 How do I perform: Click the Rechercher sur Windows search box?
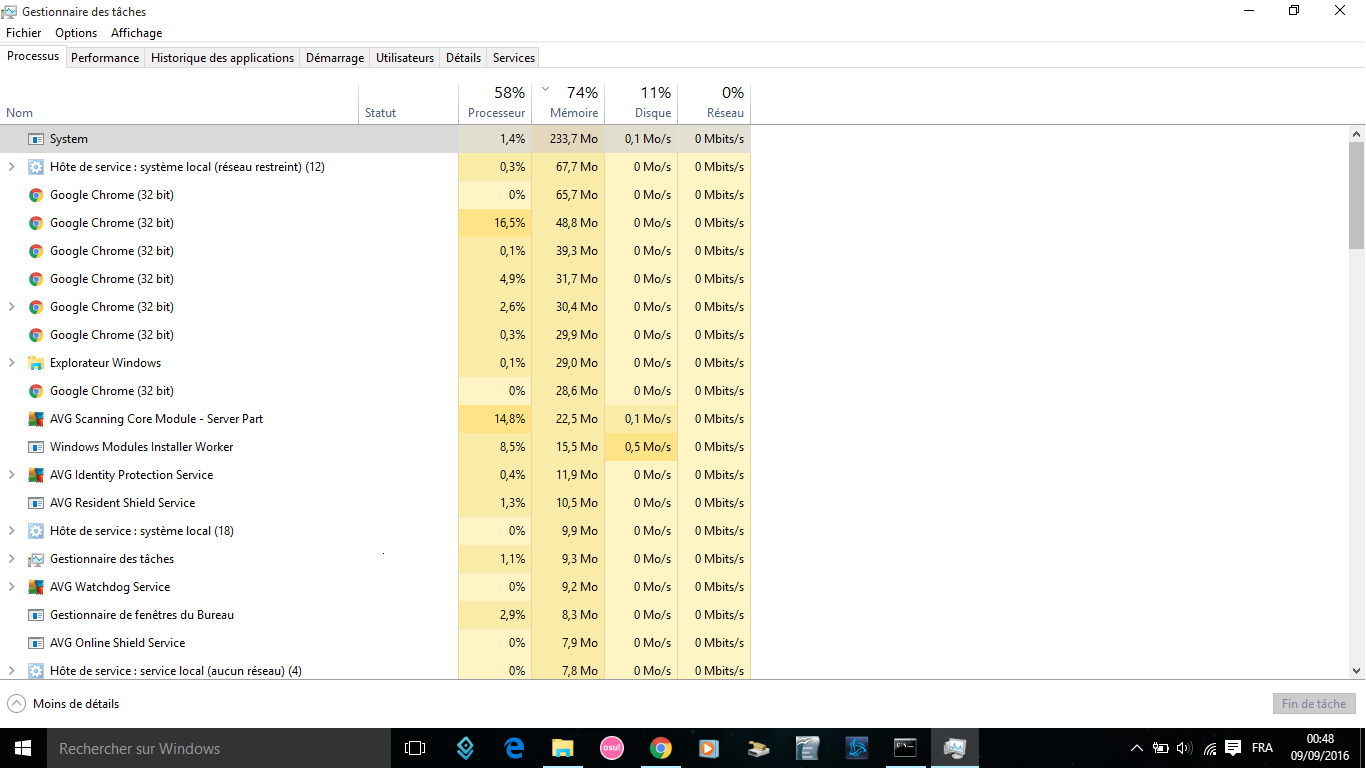tap(219, 748)
